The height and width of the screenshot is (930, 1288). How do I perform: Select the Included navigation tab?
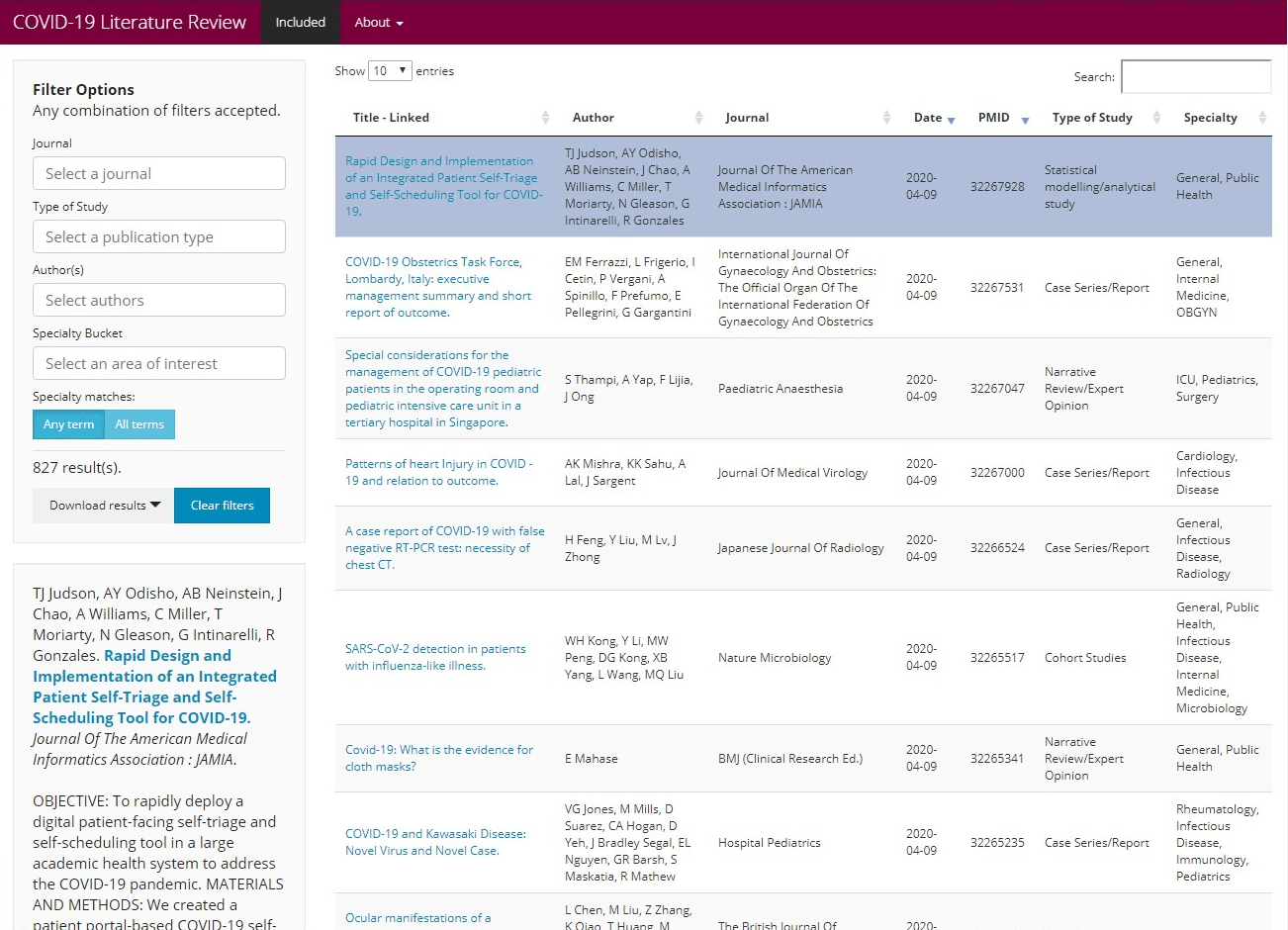pos(300,22)
